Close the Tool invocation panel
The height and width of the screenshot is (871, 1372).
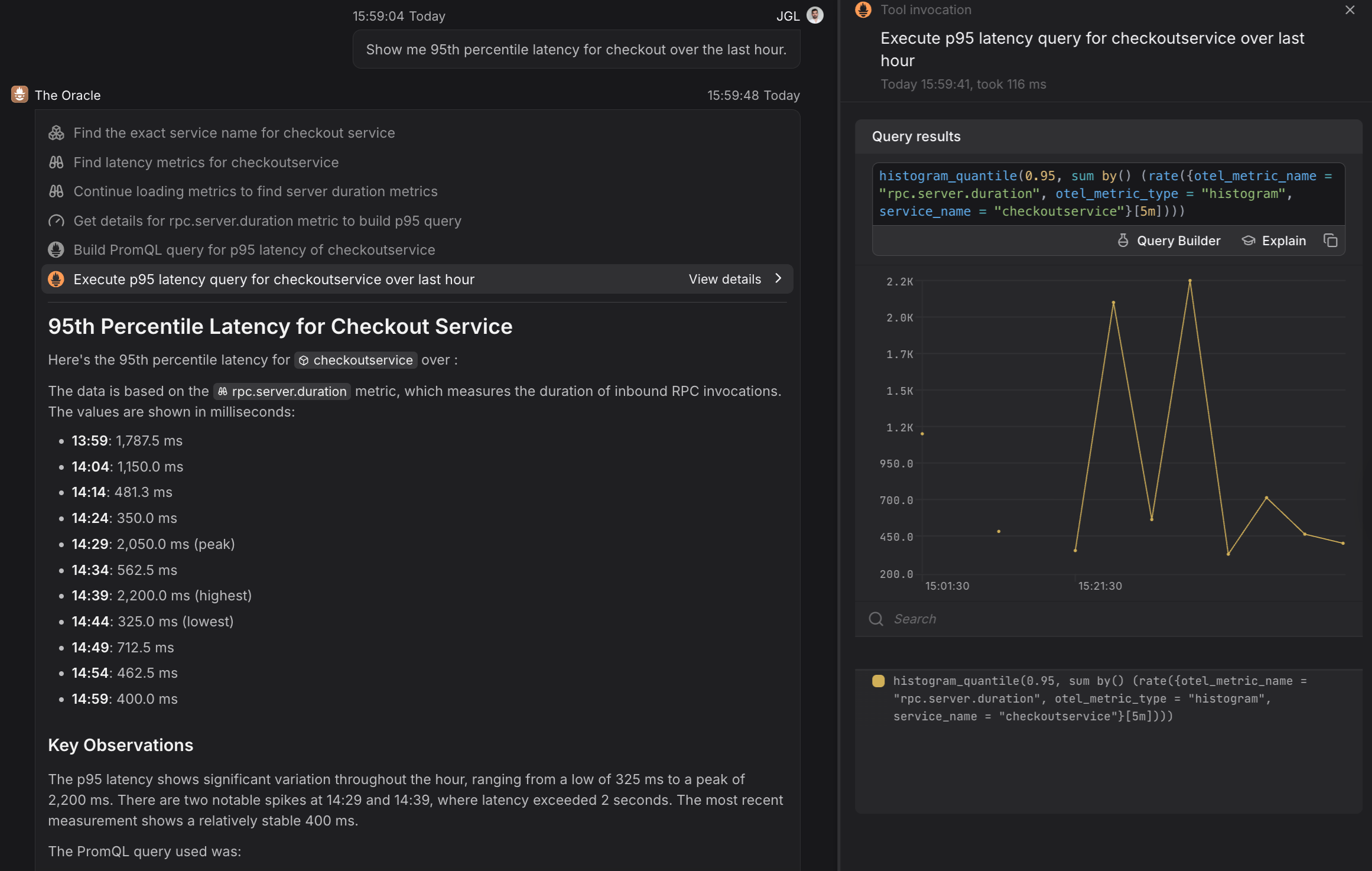click(1350, 10)
